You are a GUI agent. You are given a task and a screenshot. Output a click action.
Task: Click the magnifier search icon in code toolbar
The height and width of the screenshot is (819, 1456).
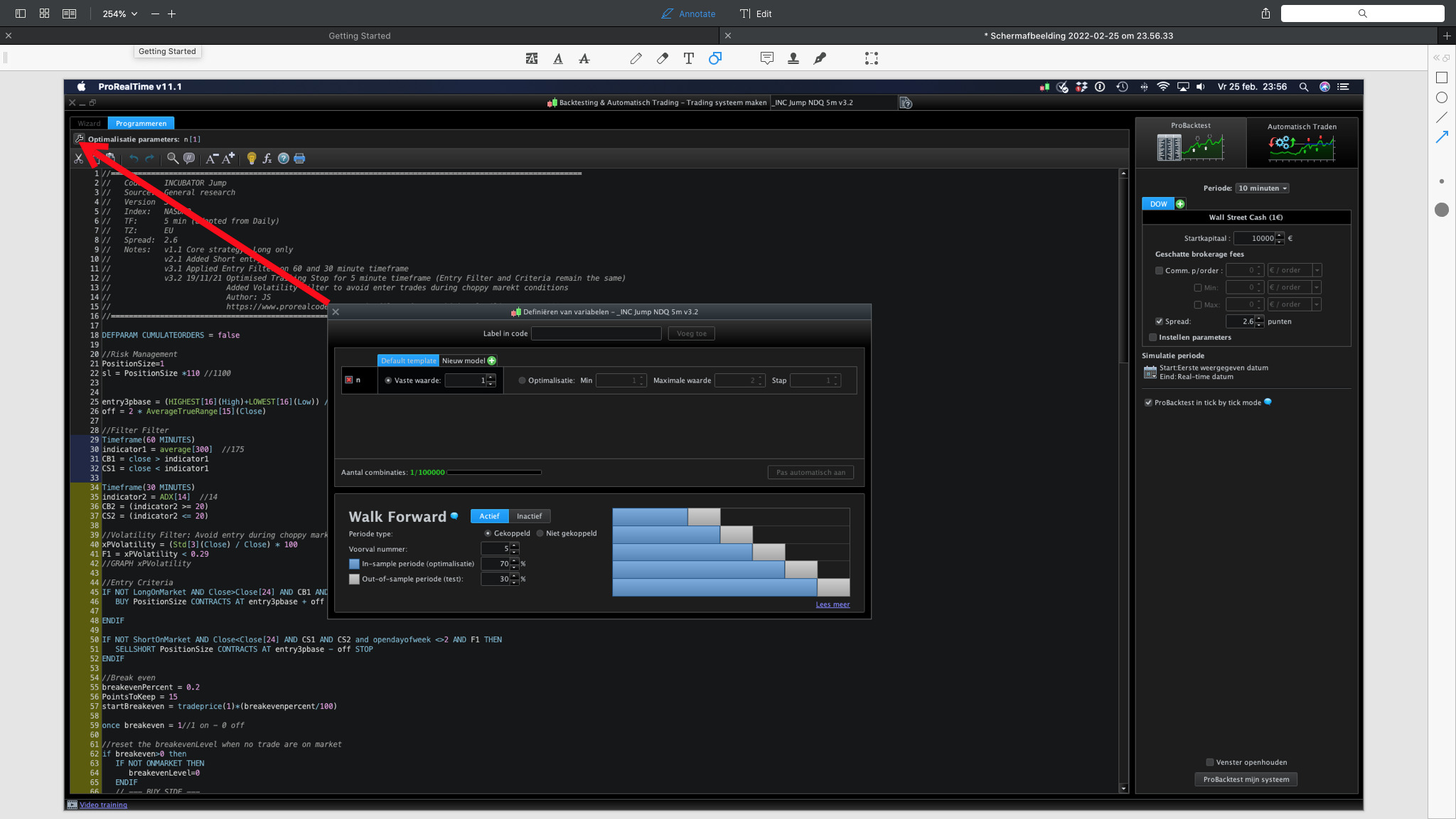(172, 159)
